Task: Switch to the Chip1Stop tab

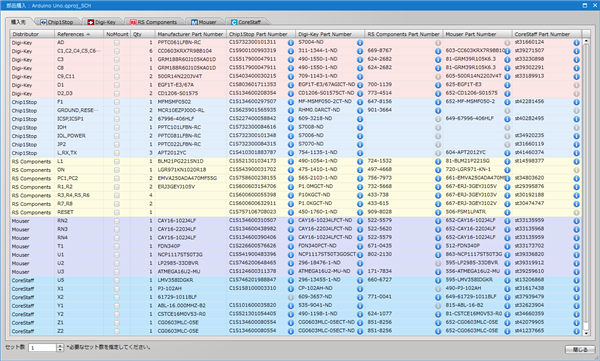Action: point(57,22)
